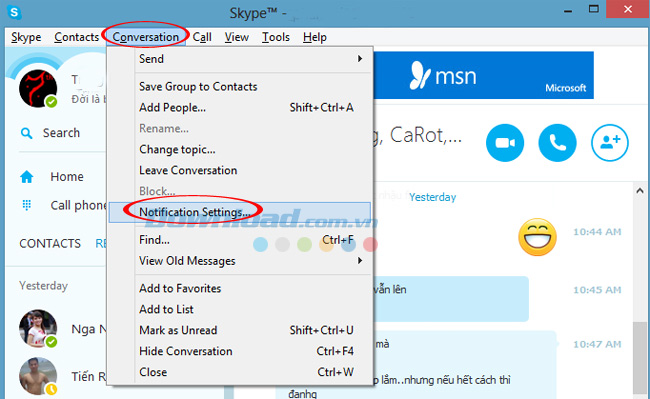Open the Tools menu
The height and width of the screenshot is (399, 650).
click(x=276, y=37)
